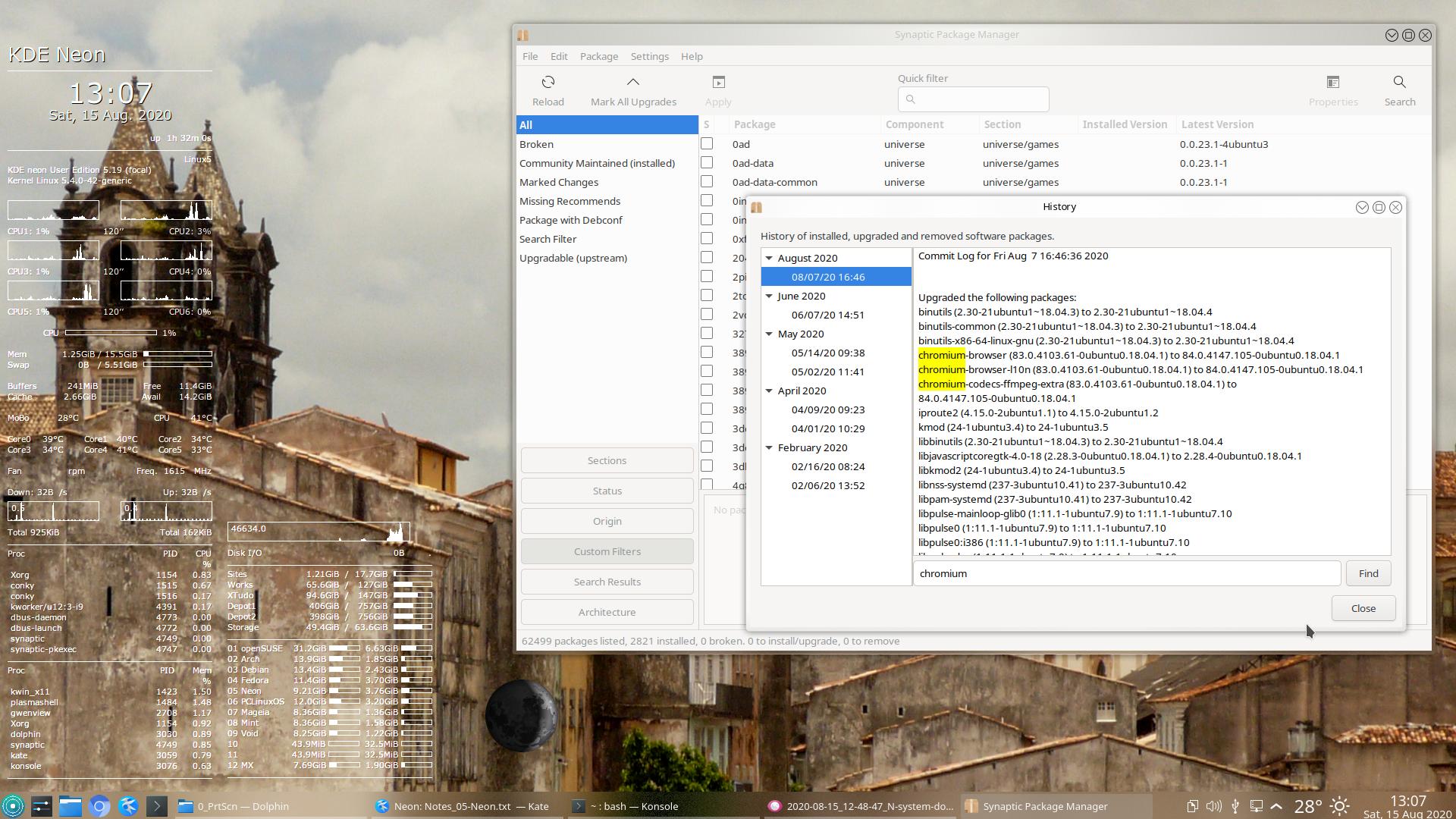Click the Search Results filter button

[607, 582]
